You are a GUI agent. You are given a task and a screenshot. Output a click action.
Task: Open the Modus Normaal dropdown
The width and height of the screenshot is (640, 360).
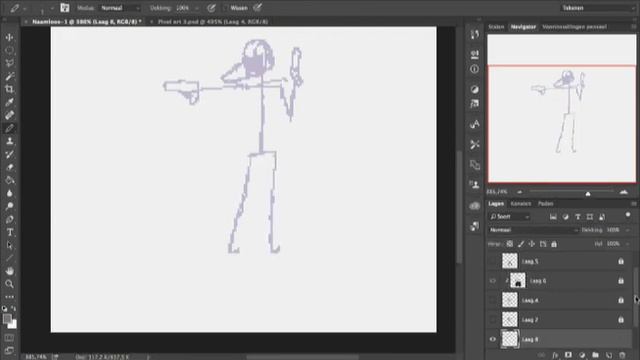120,8
